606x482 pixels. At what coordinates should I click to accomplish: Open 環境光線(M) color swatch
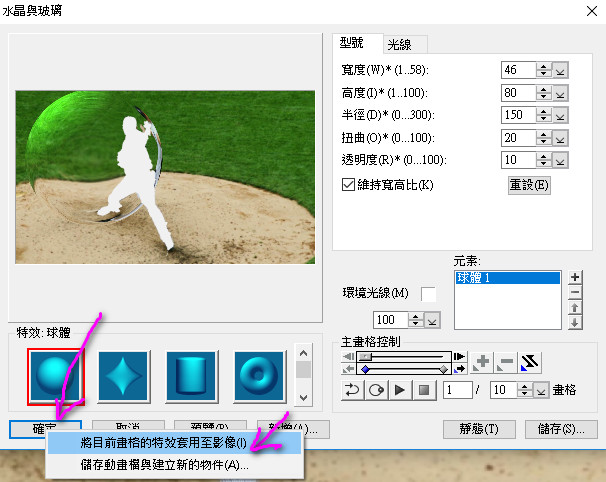tap(428, 294)
